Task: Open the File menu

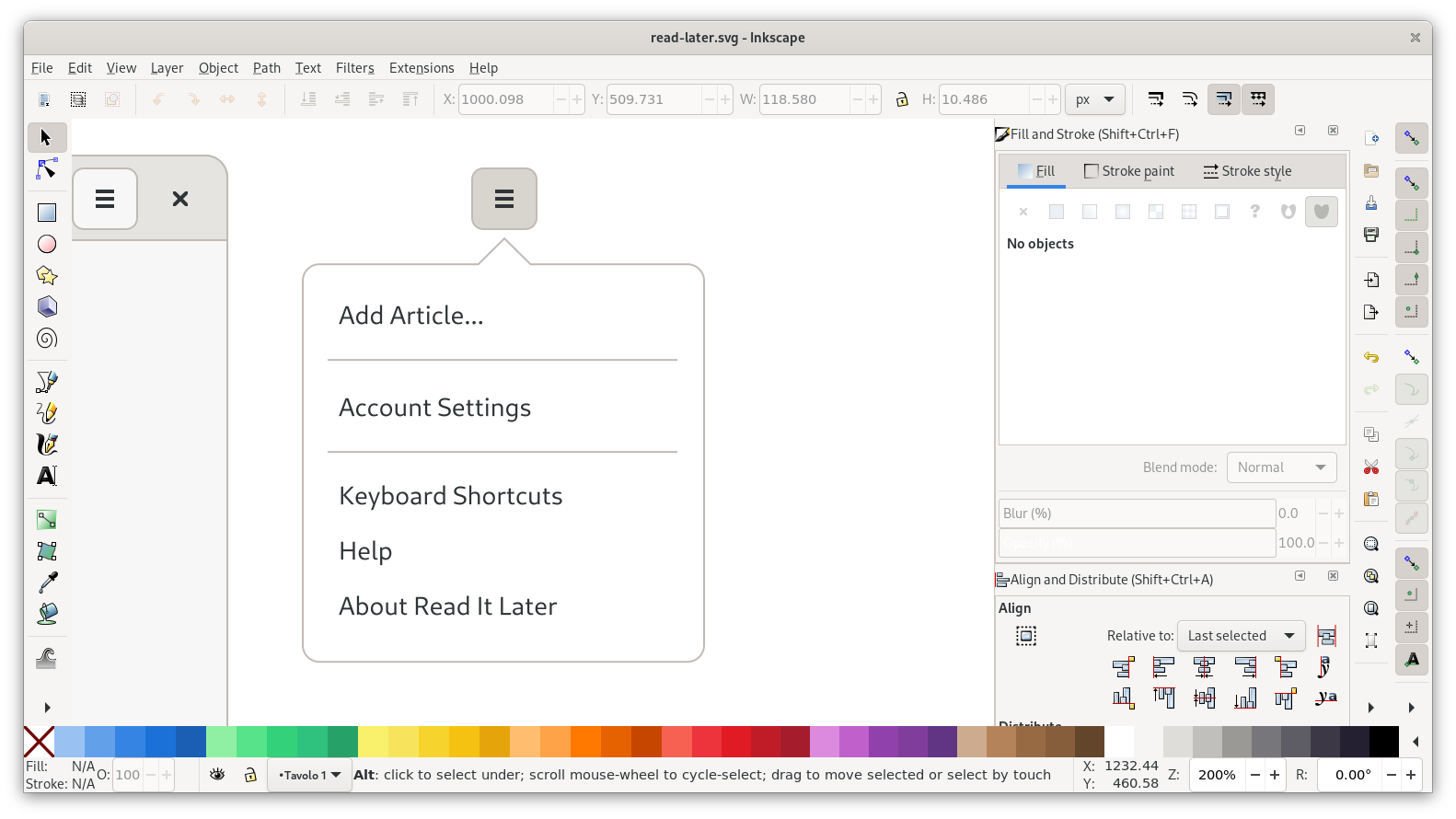Action: (42, 68)
